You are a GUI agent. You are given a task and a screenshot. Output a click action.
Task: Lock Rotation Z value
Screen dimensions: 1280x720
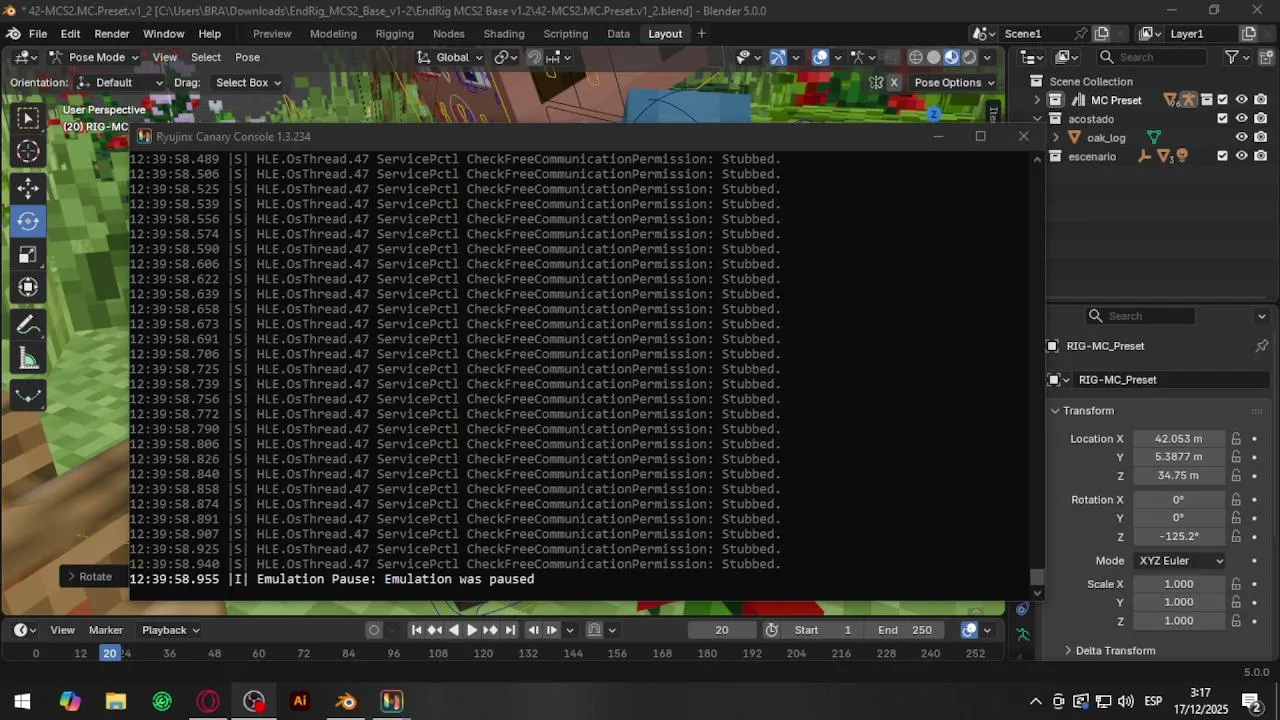click(1236, 536)
